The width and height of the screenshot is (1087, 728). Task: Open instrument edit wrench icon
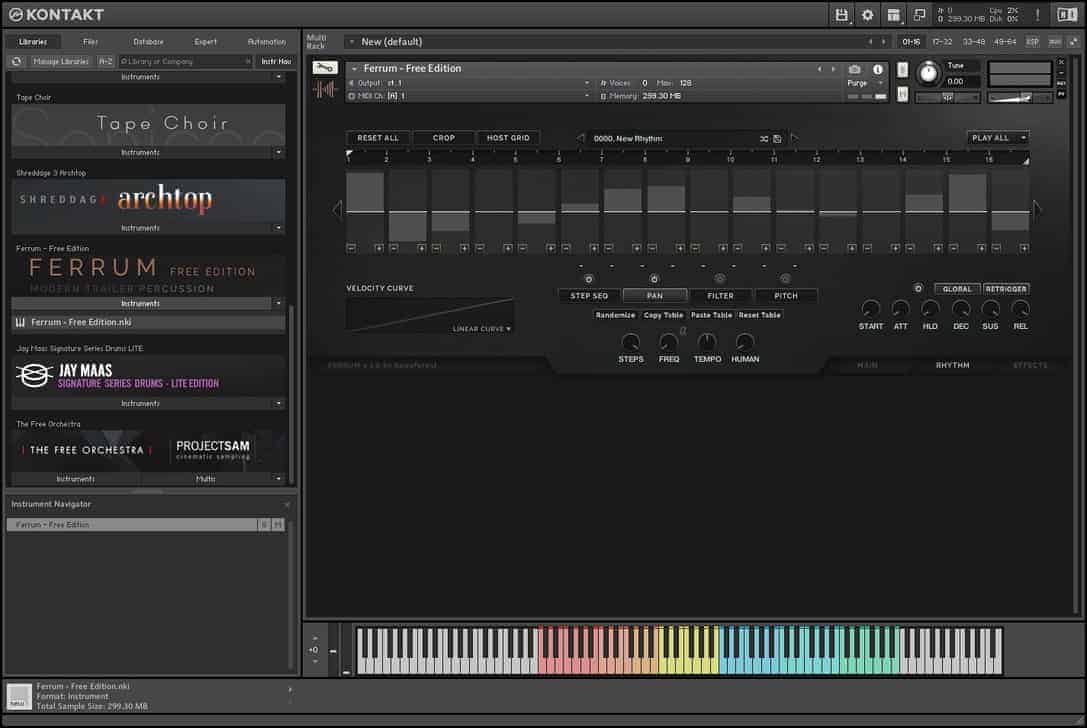(325, 68)
